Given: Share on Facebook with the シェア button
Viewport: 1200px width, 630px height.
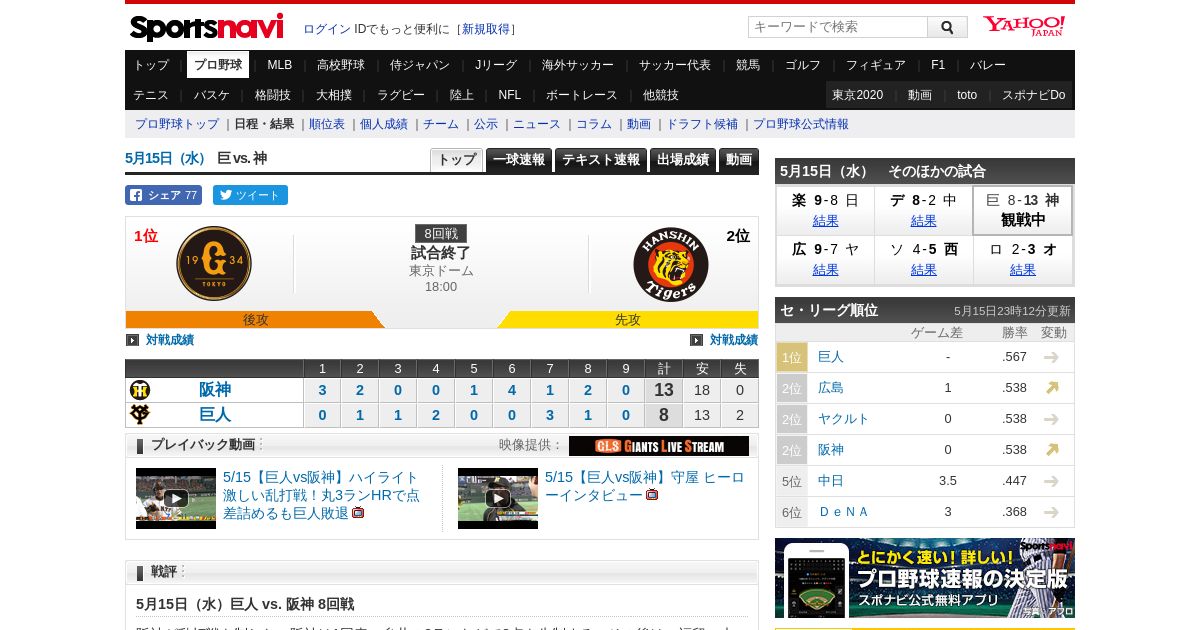Looking at the screenshot, I should pos(163,195).
